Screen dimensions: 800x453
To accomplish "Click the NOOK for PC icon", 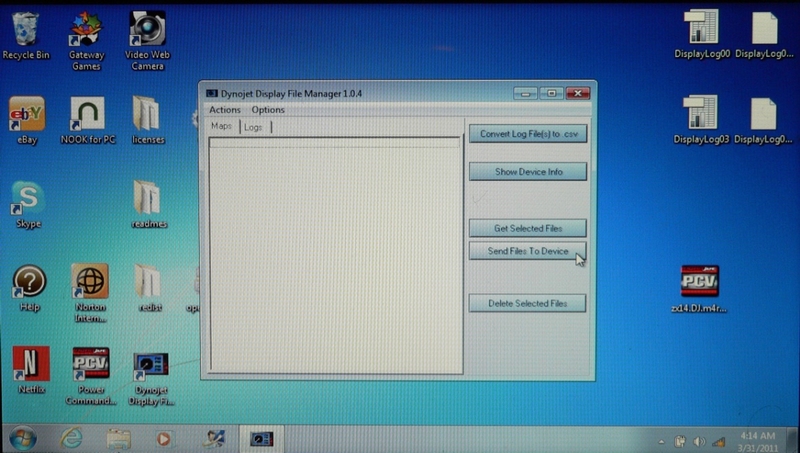I will click(x=87, y=114).
